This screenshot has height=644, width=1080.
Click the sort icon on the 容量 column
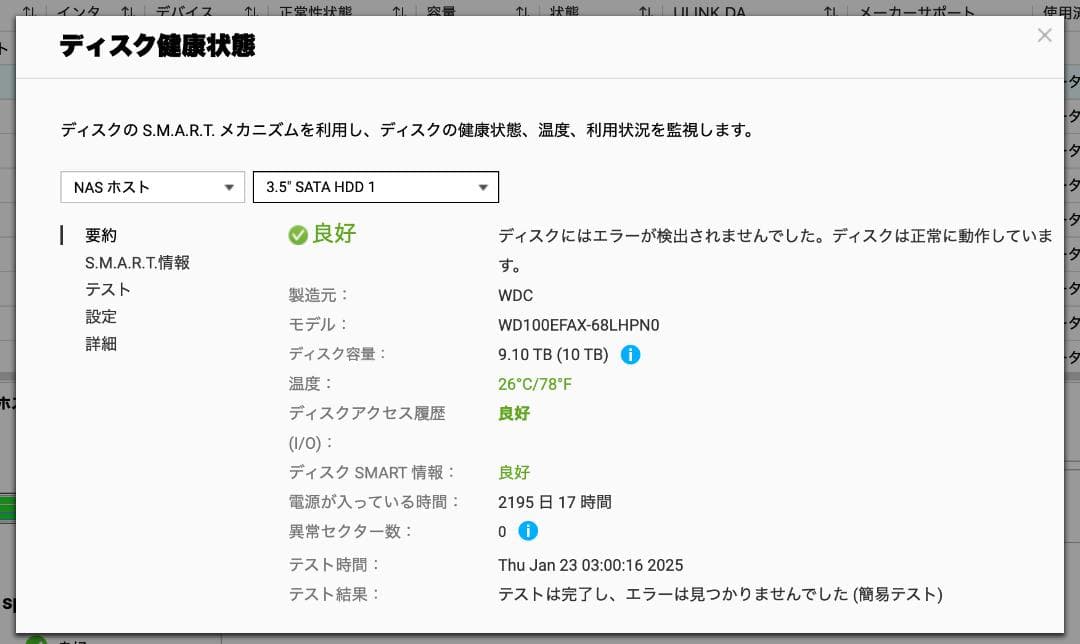click(397, 12)
